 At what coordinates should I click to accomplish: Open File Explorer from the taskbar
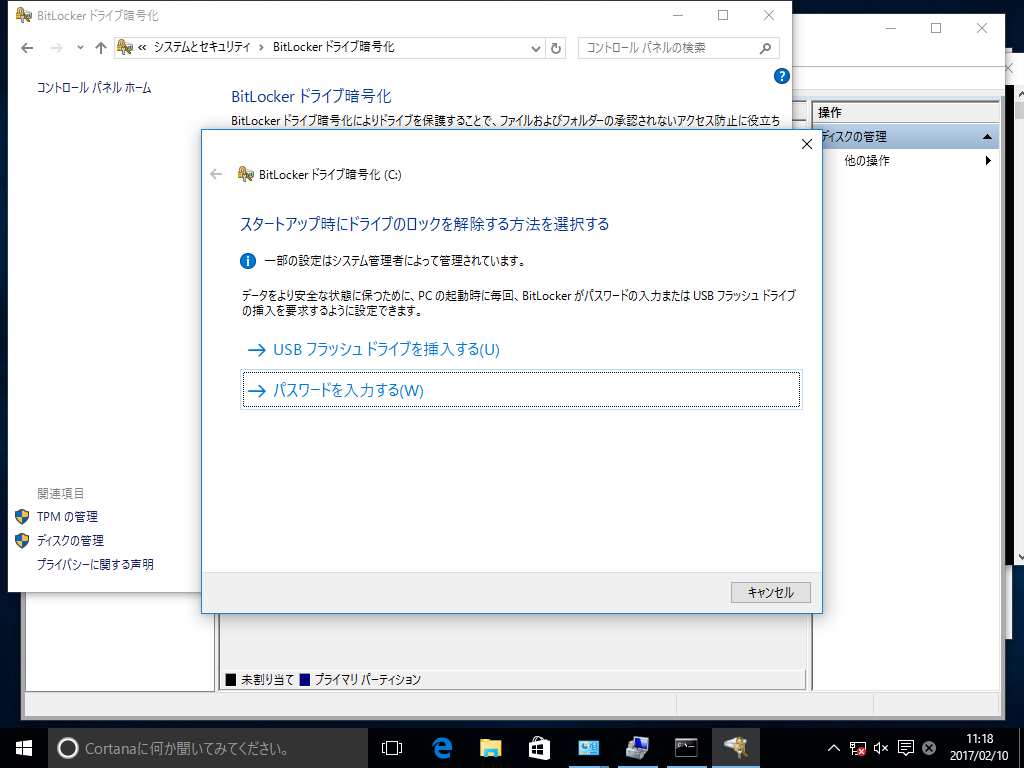(490, 748)
